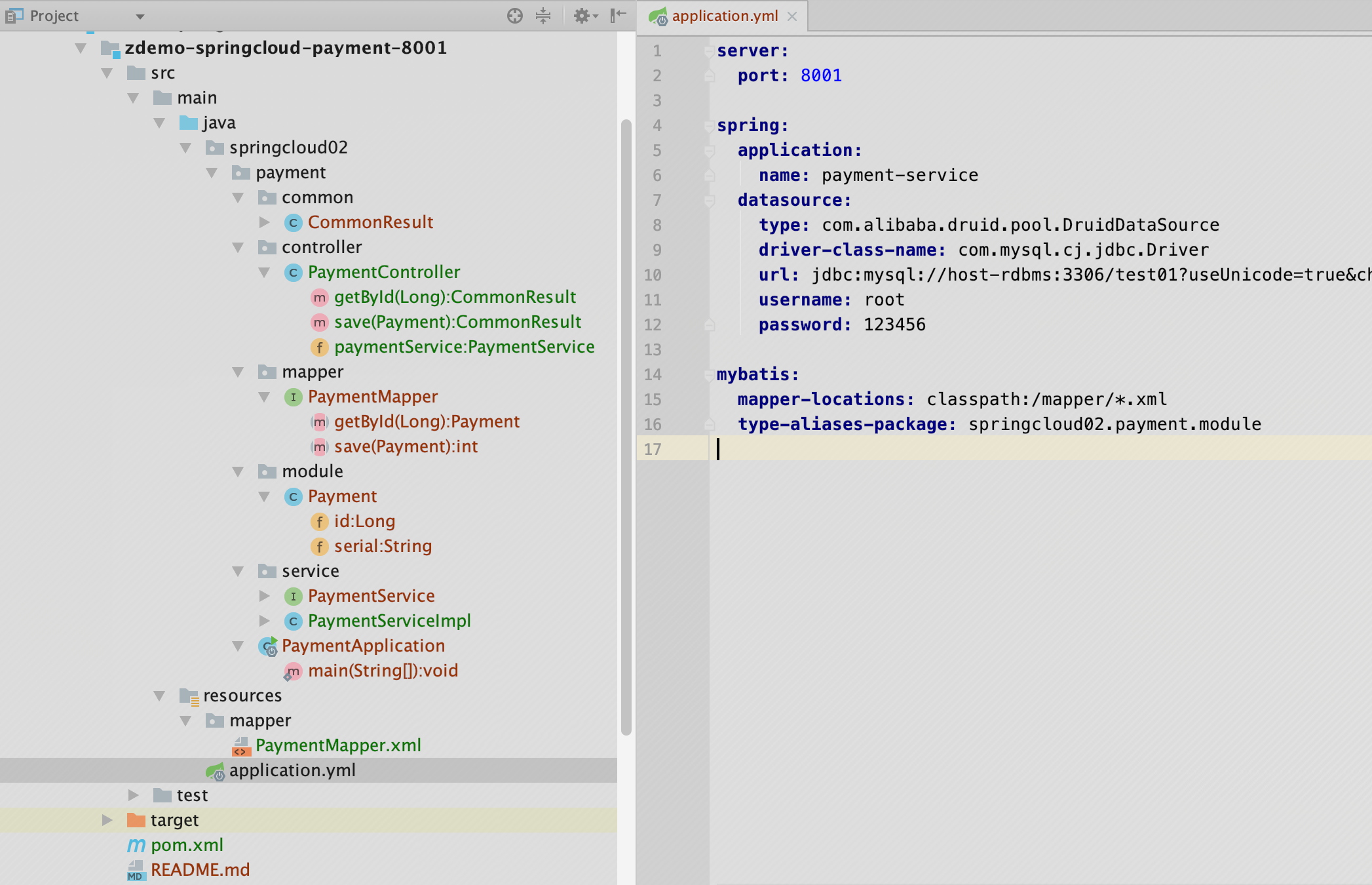This screenshot has width=1372, height=885.
Task: Click the collapse all icon in Project toolbar
Action: coord(543,16)
